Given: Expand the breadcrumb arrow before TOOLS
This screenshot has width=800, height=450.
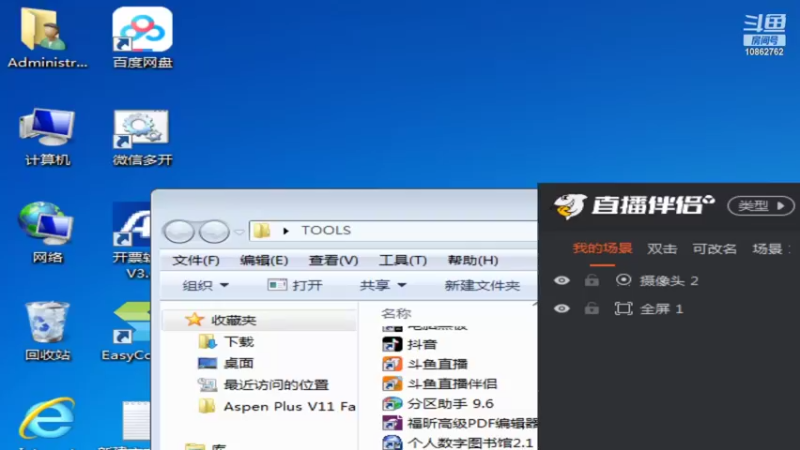Looking at the screenshot, I should (286, 231).
